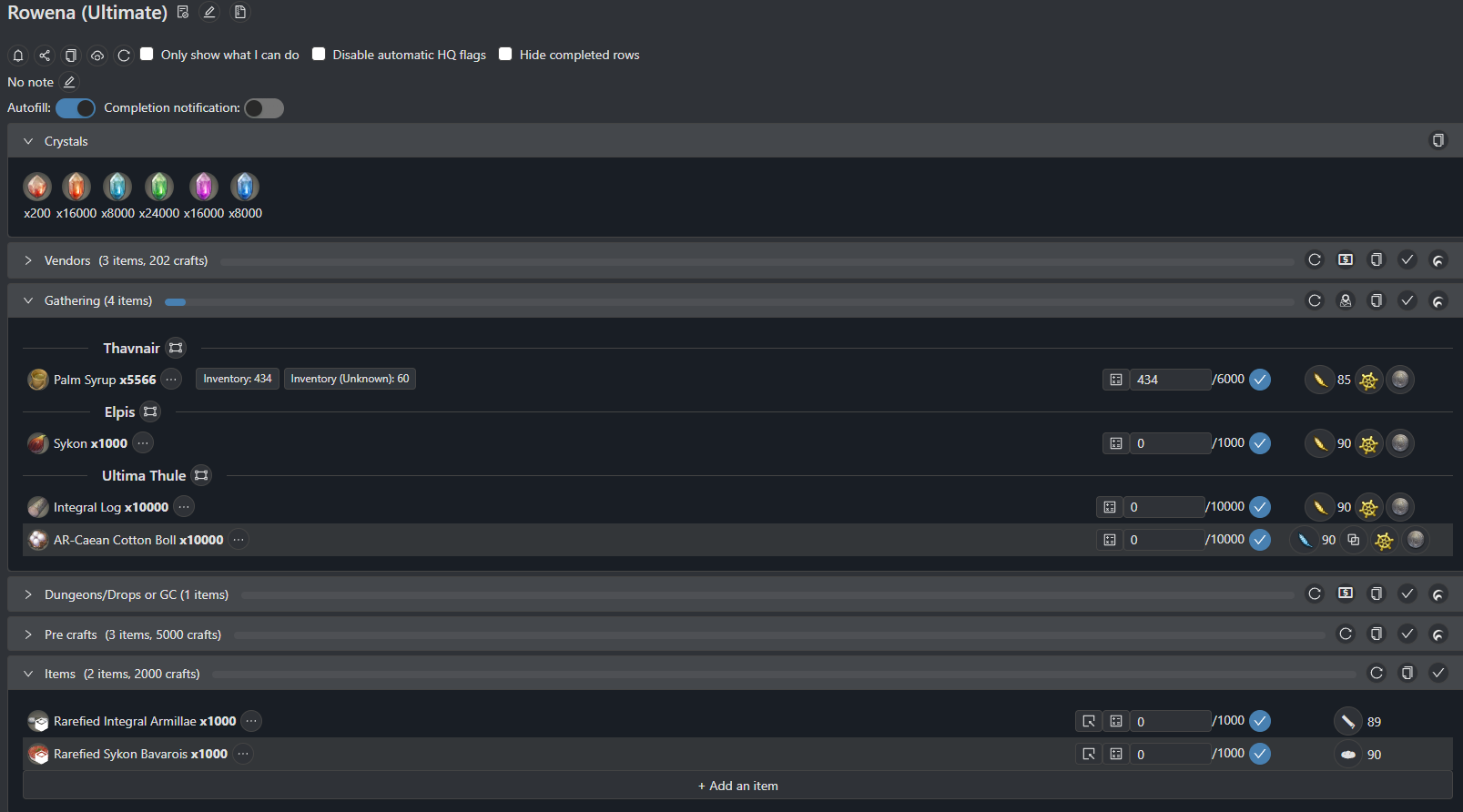Image resolution: width=1463 pixels, height=812 pixels.
Task: Click the Sykon item icon
Action: click(x=38, y=443)
